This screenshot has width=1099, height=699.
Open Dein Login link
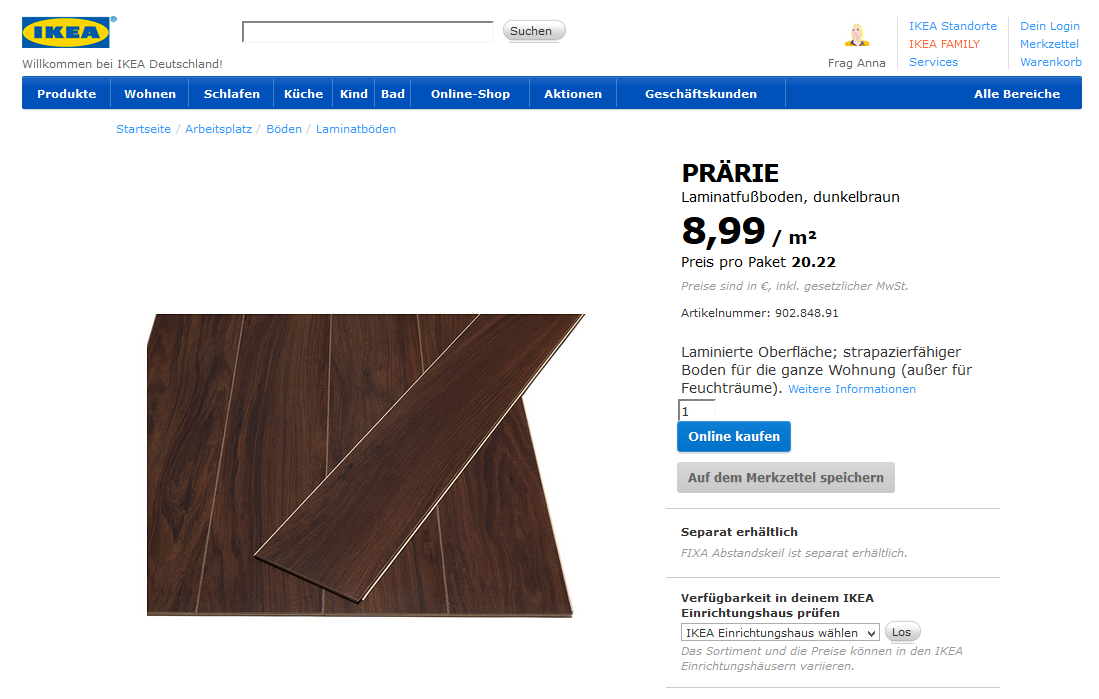(x=1049, y=26)
